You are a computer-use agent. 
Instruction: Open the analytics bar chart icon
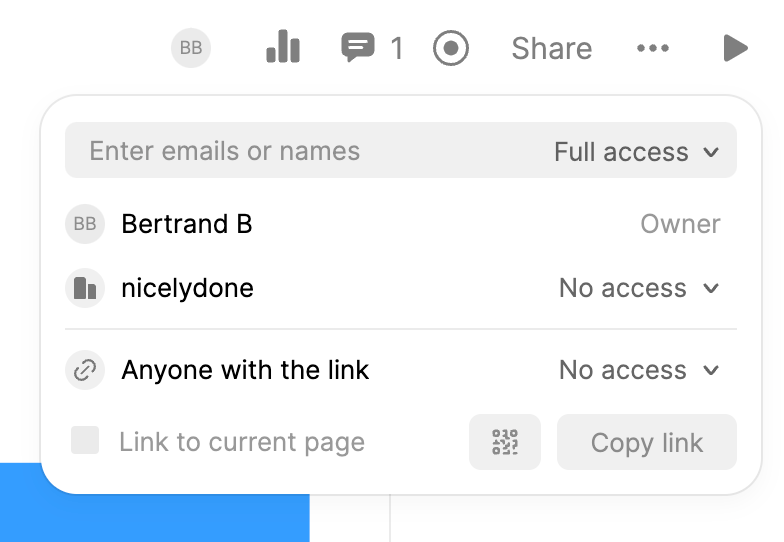click(x=283, y=47)
